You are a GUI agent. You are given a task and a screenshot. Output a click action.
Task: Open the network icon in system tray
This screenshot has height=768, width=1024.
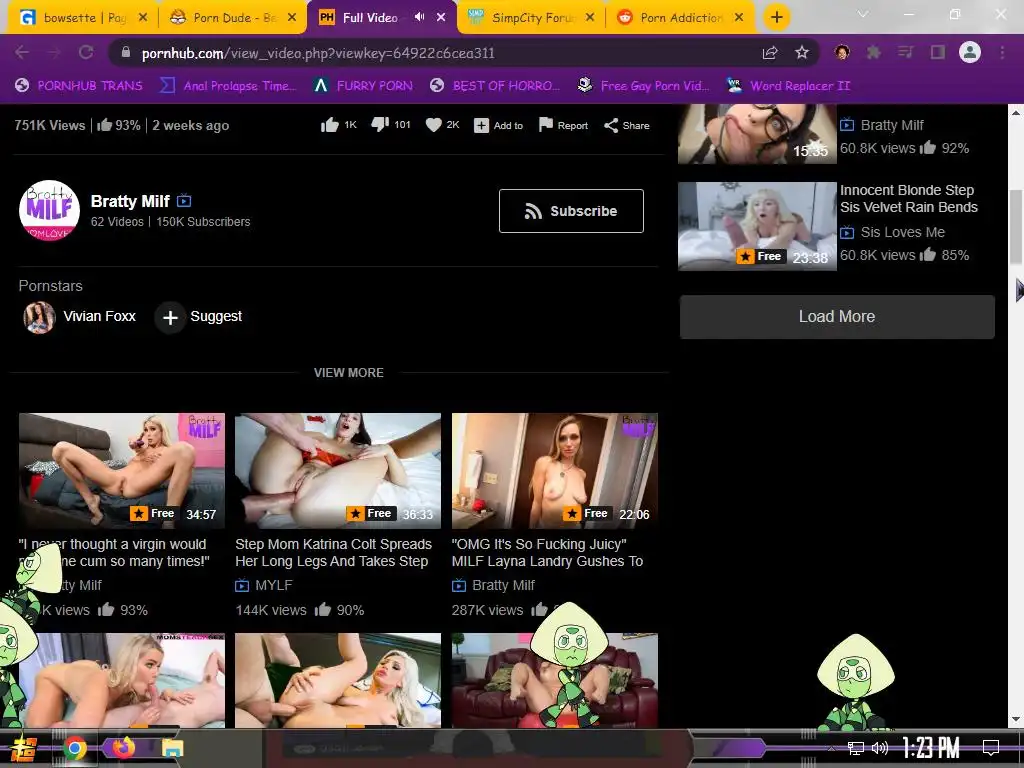[x=855, y=748]
